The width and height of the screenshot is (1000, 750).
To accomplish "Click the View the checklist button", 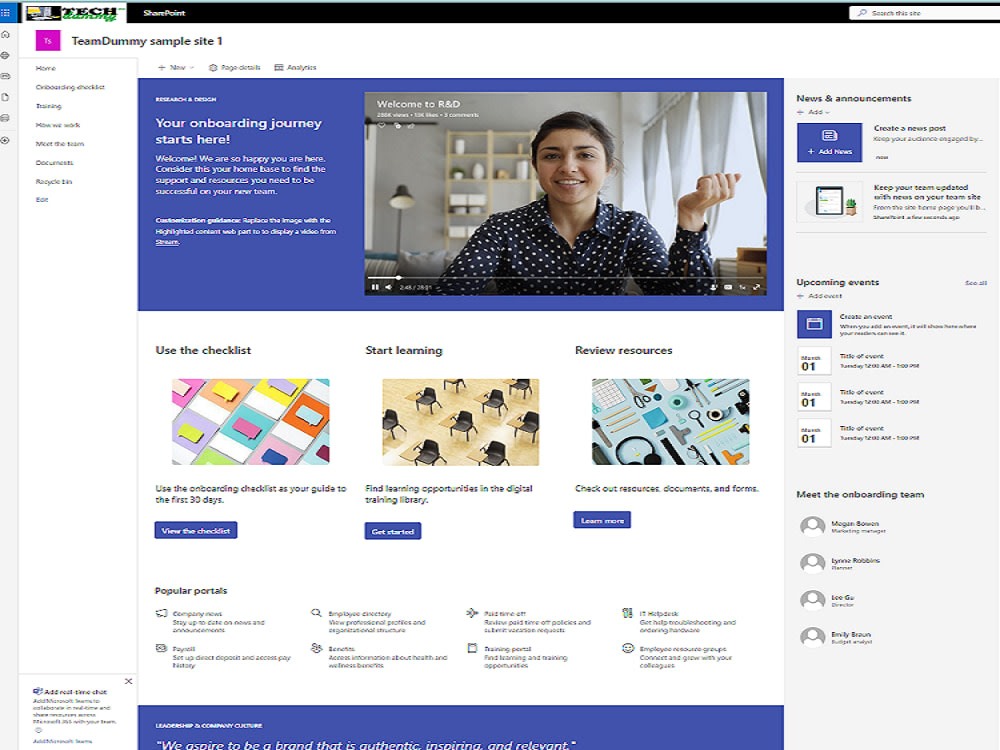I will [x=196, y=531].
